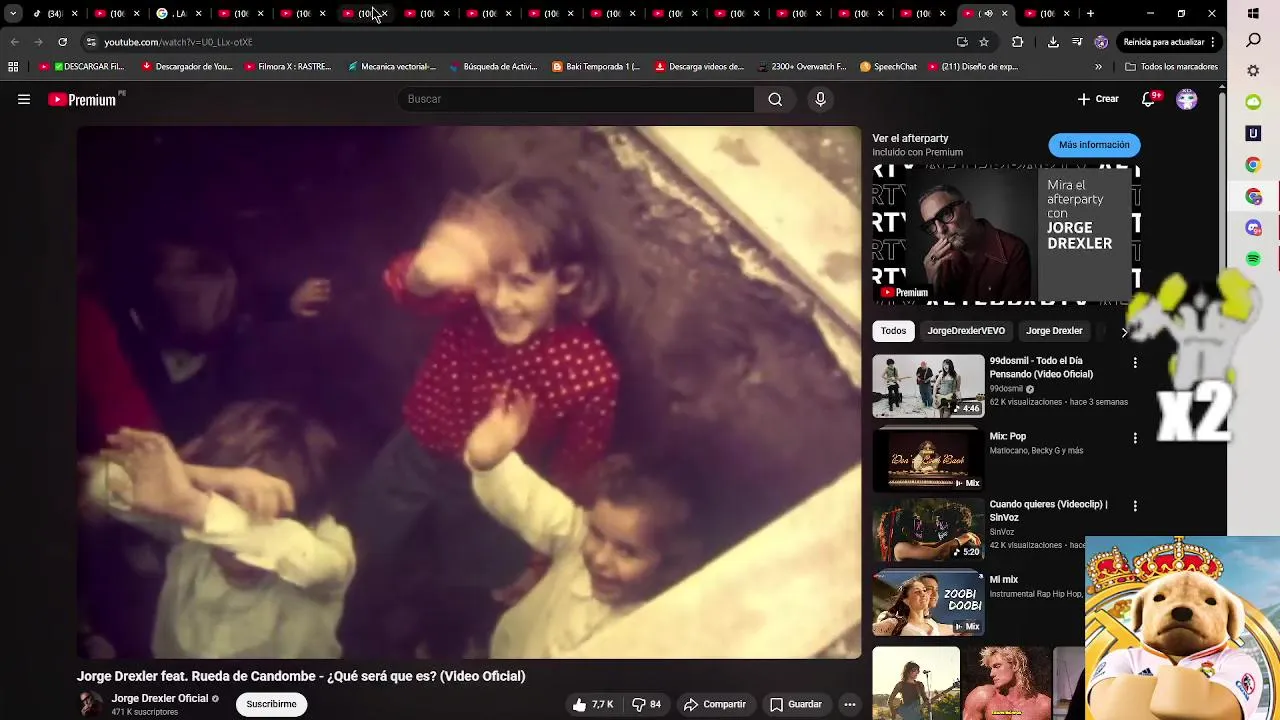Open browser downloads icon

(1053, 42)
